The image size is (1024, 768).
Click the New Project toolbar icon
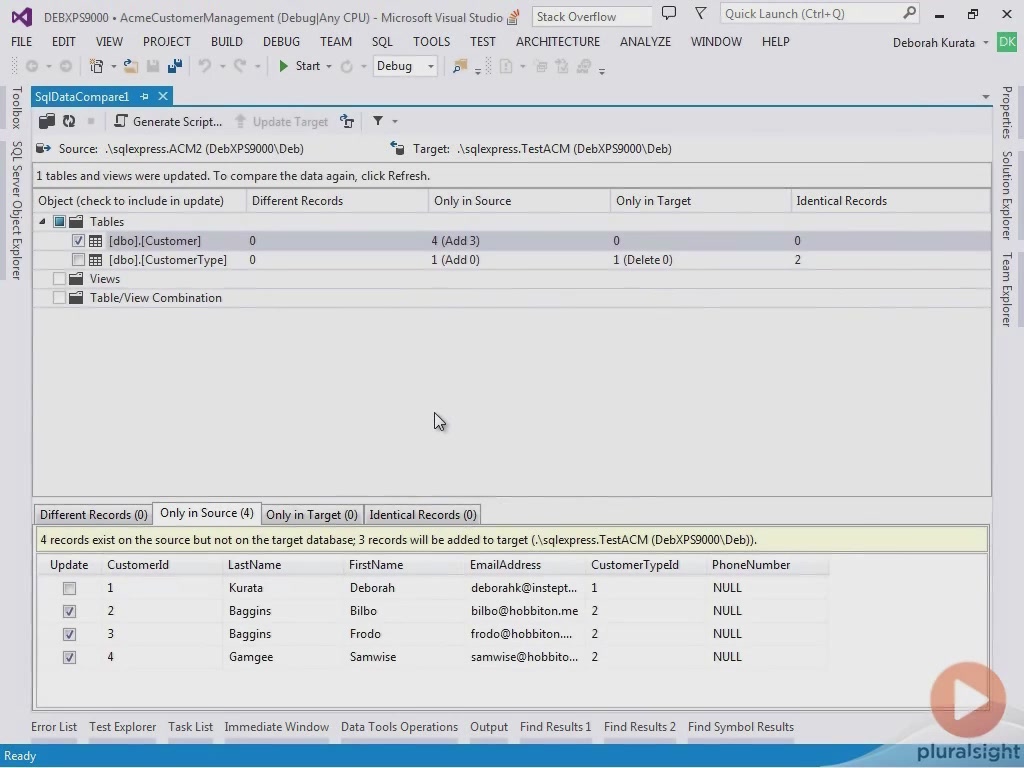coord(97,66)
